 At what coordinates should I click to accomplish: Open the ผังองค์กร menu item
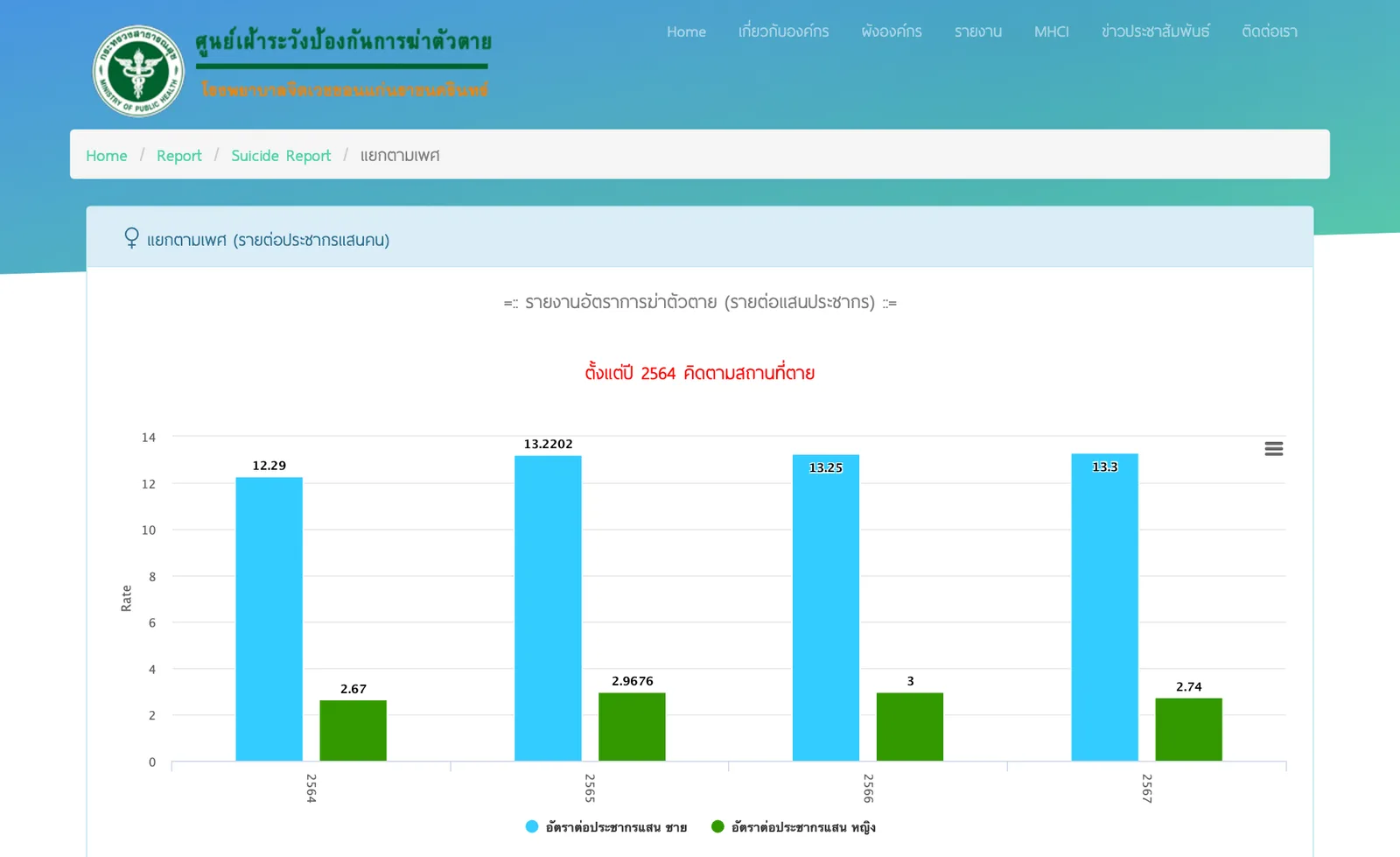[891, 32]
